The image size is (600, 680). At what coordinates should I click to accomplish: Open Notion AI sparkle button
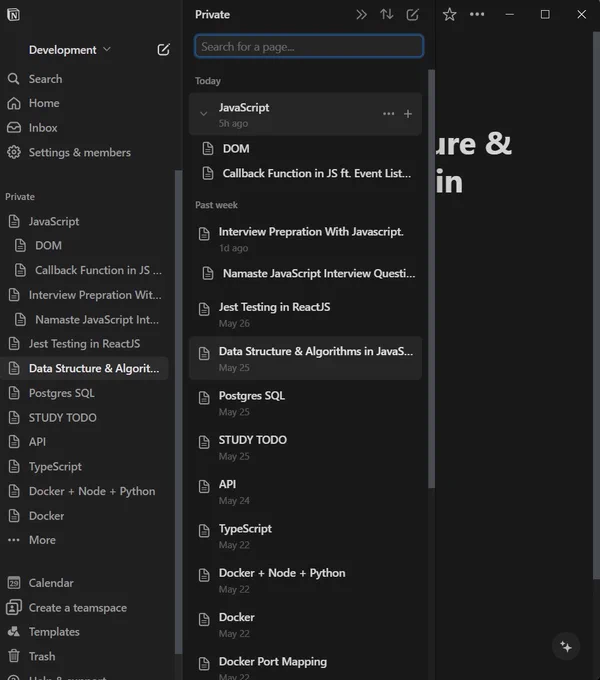click(566, 647)
